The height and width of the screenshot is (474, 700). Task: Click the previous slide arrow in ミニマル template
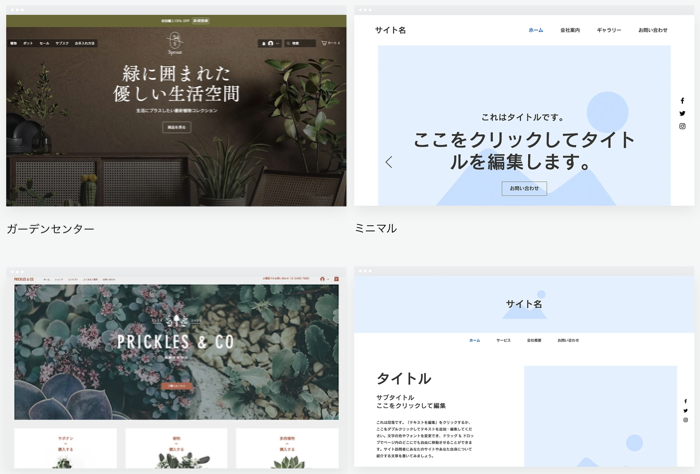(x=389, y=162)
